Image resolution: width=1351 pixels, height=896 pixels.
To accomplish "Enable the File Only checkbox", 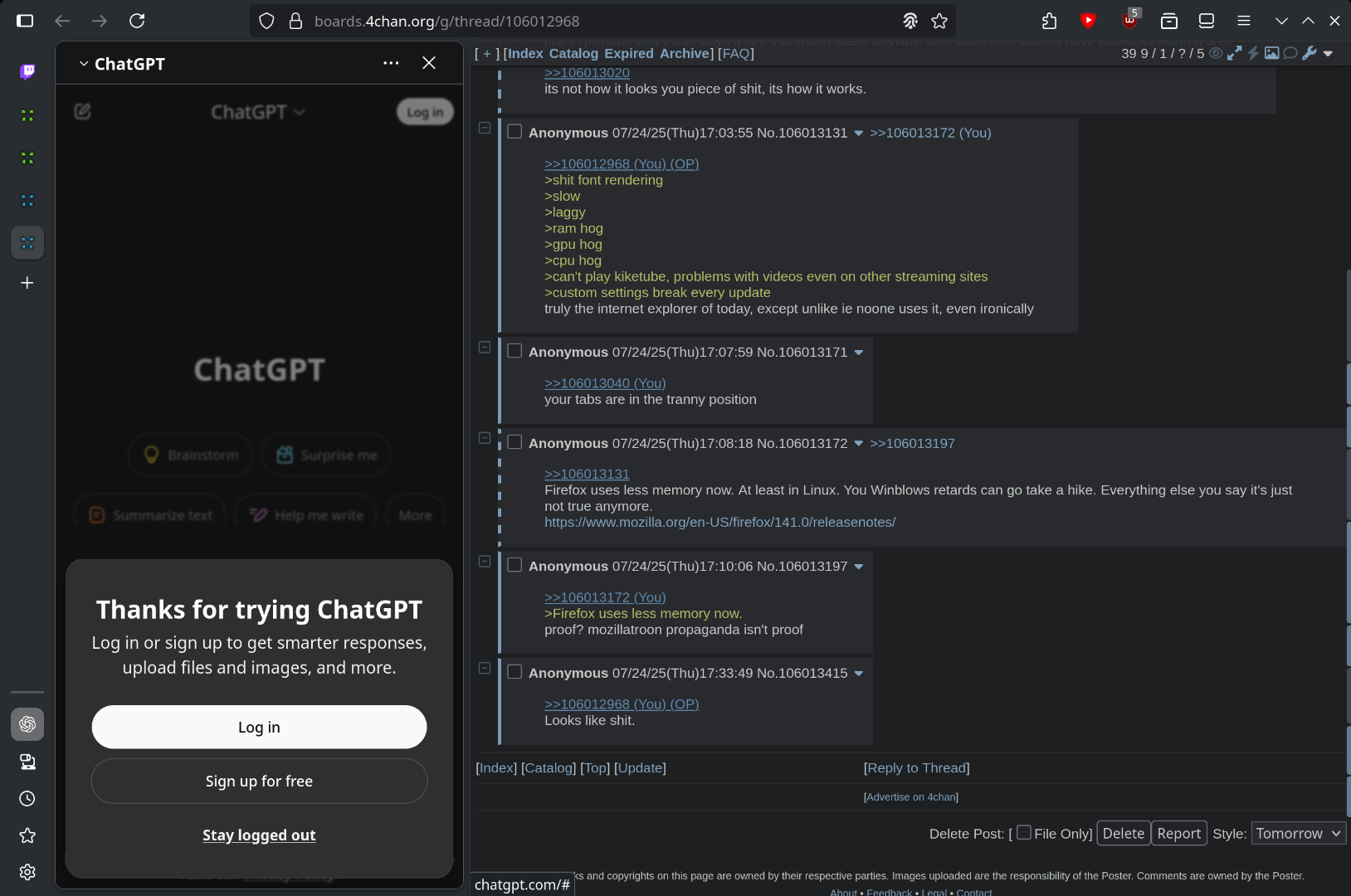I will 1024,832.
